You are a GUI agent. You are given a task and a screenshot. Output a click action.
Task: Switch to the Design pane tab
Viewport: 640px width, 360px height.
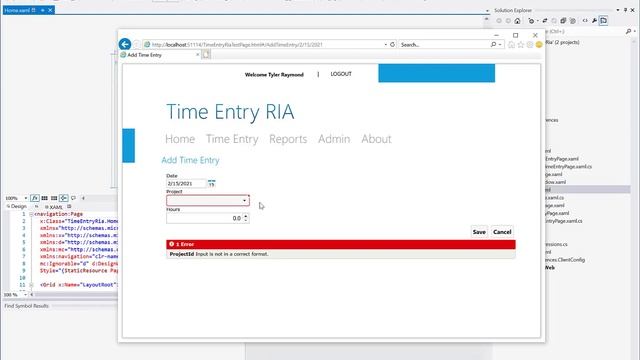point(16,207)
